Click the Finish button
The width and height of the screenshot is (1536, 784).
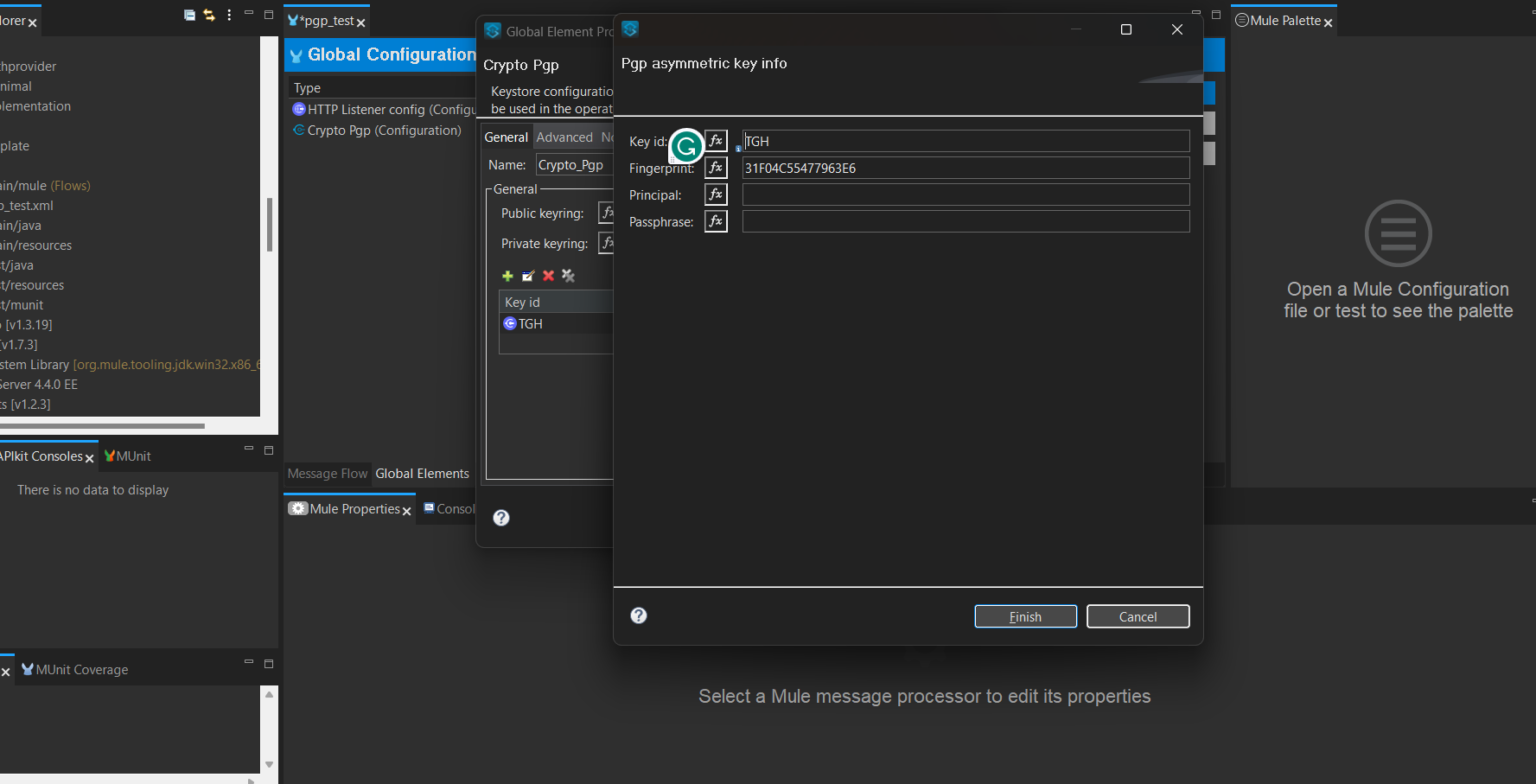pyautogui.click(x=1025, y=616)
